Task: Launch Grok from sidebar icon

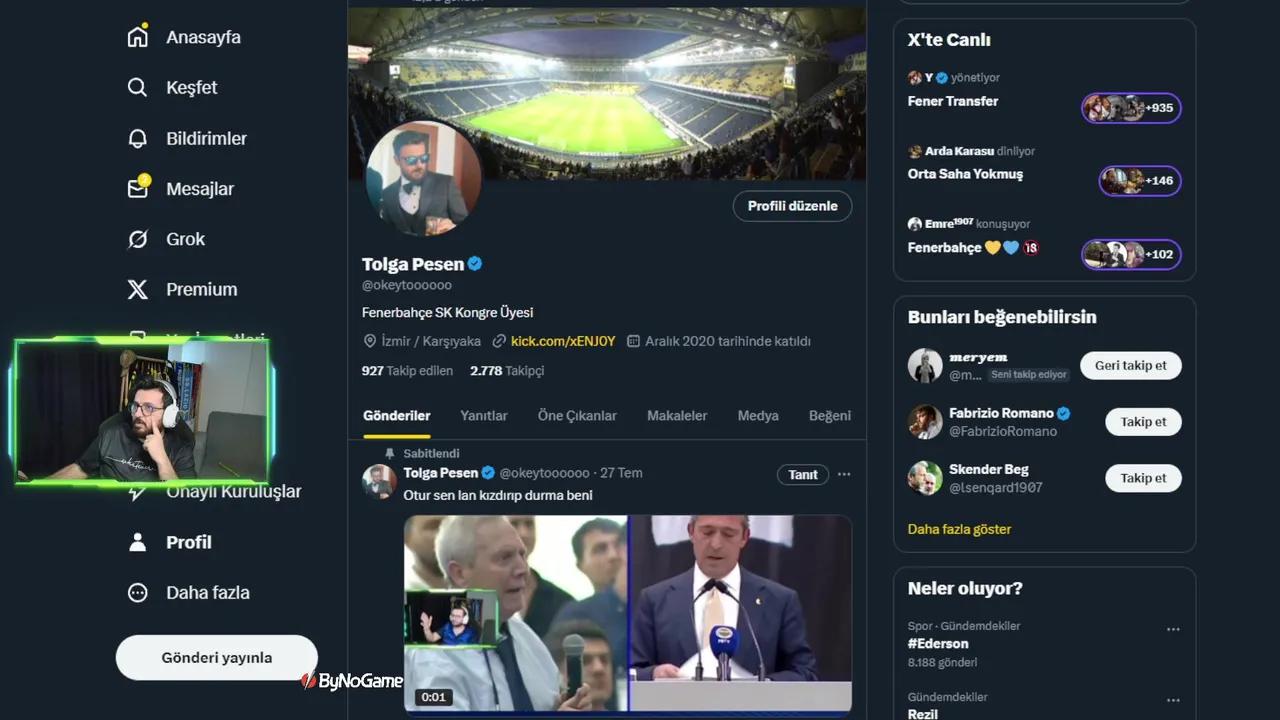Action: 138,239
